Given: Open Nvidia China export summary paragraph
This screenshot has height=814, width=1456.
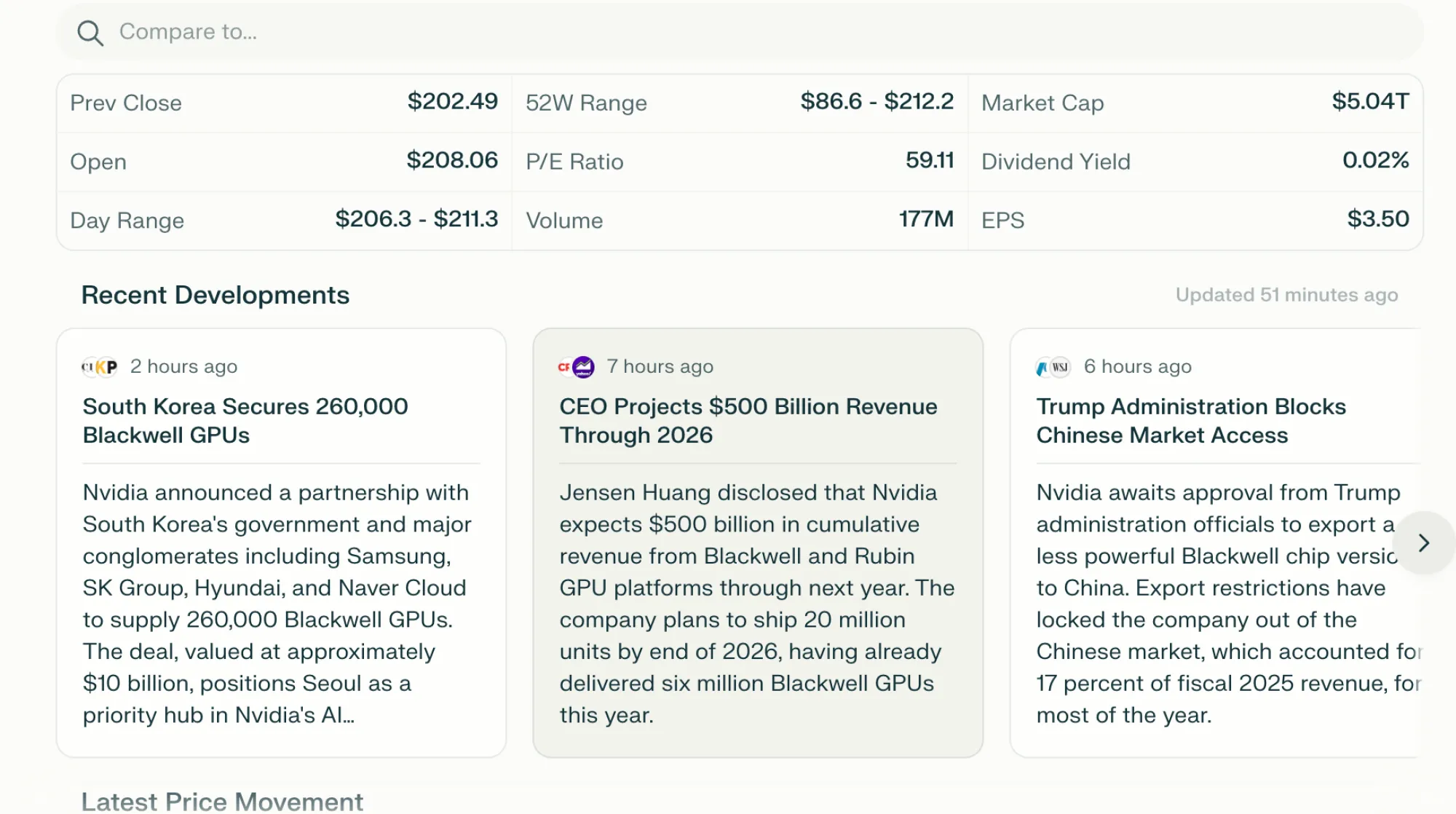Looking at the screenshot, I should pyautogui.click(x=1227, y=604).
